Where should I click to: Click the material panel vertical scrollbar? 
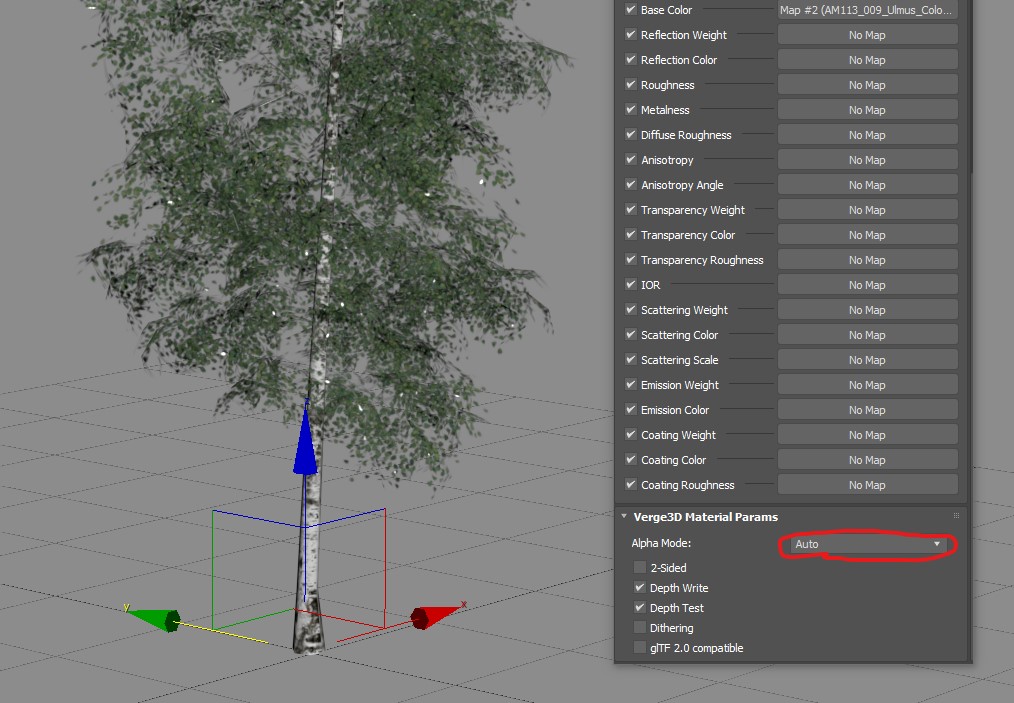(x=970, y=86)
